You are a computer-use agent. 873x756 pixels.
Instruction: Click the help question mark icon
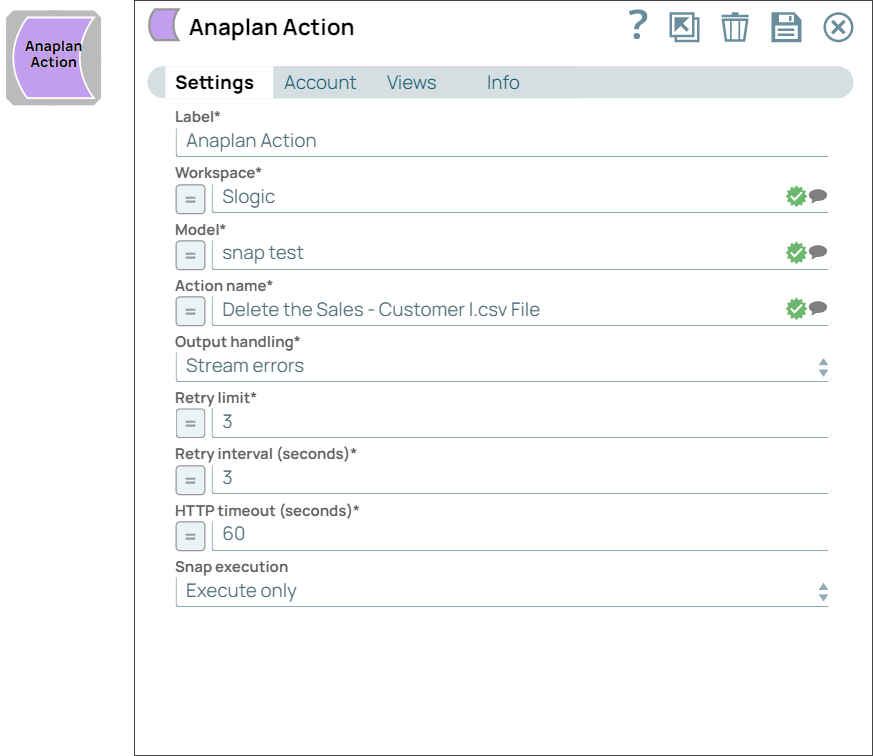637,27
